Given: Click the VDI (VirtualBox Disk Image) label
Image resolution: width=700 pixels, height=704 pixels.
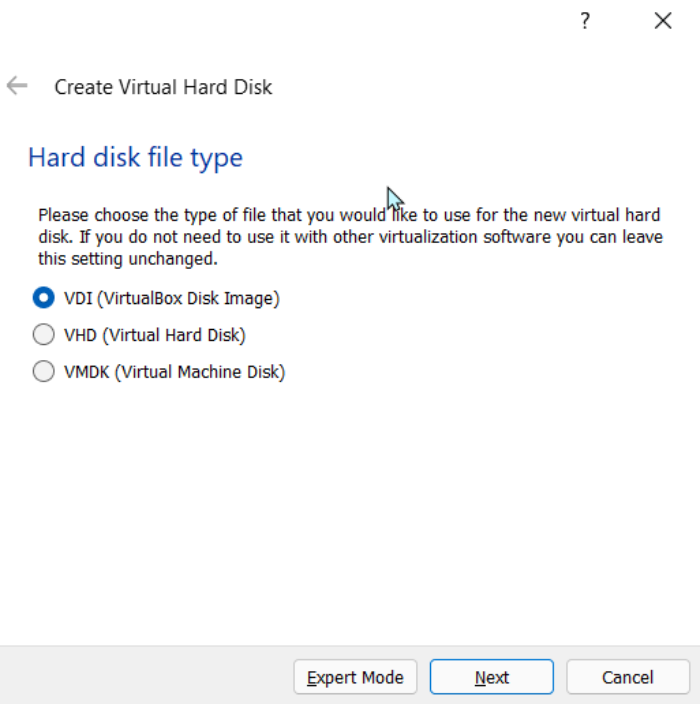Looking at the screenshot, I should click(x=171, y=298).
